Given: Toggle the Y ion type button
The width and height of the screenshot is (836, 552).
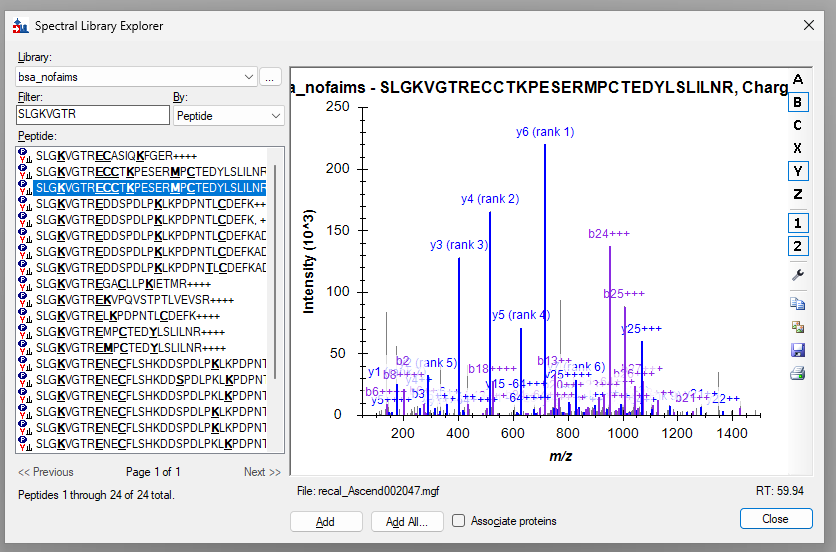Looking at the screenshot, I should (797, 171).
